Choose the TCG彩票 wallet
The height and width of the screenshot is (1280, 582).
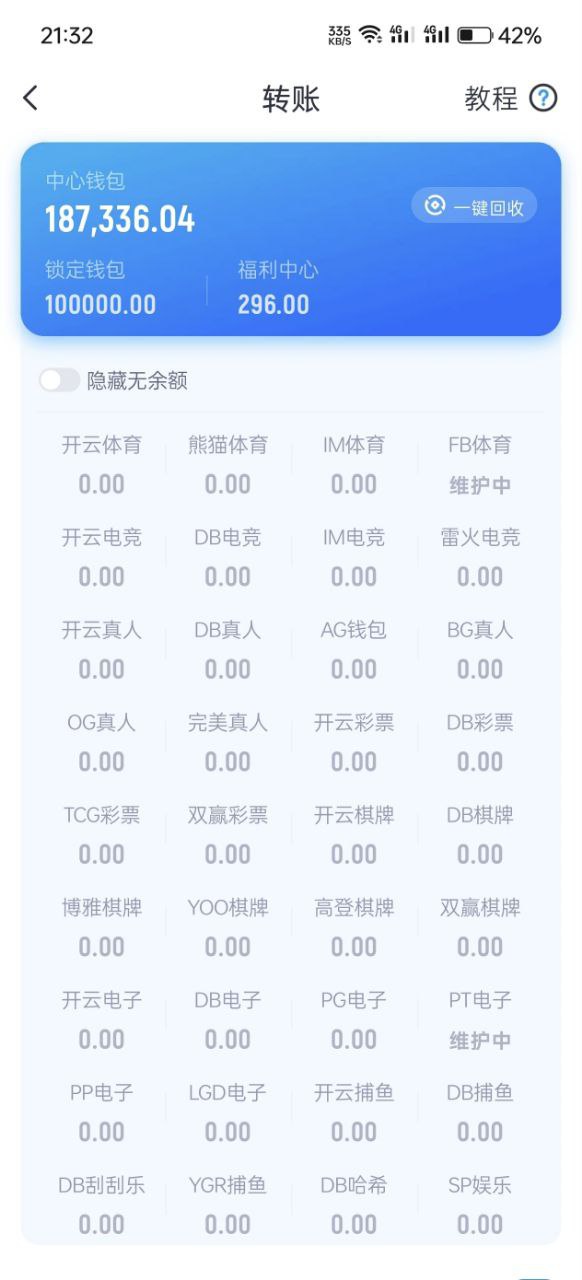(x=102, y=835)
